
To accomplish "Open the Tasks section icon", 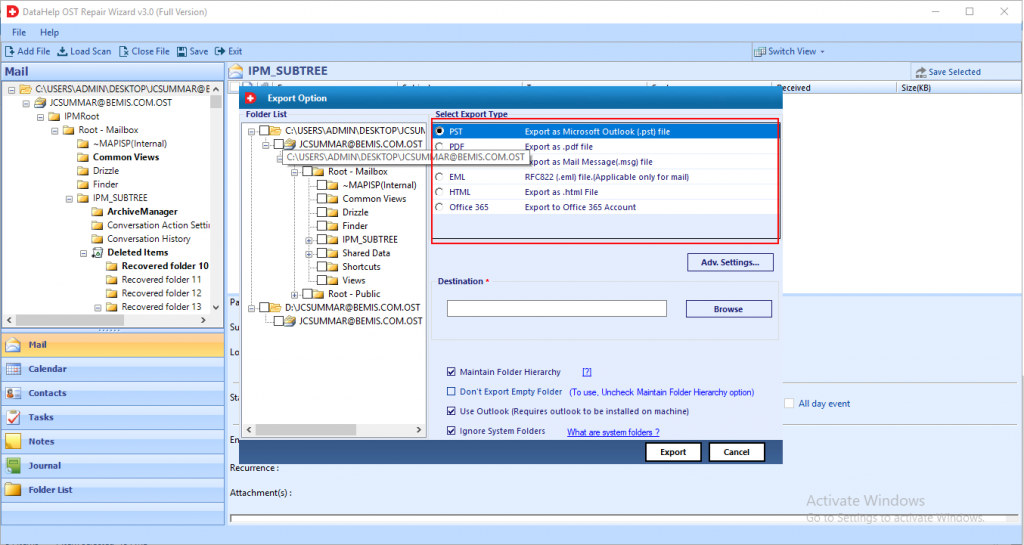I will point(13,417).
